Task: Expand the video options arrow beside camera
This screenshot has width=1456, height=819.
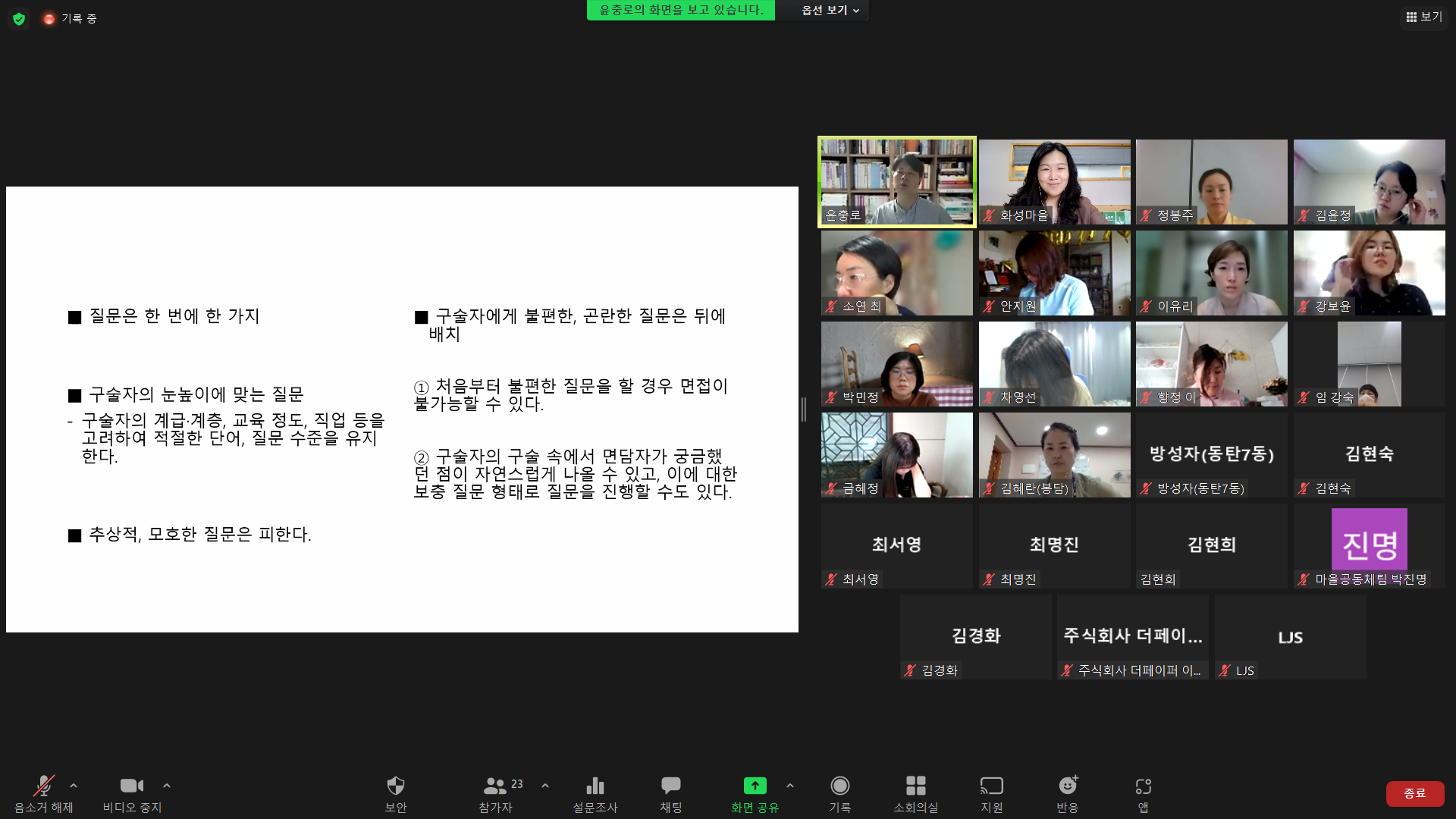Action: pyautogui.click(x=167, y=786)
